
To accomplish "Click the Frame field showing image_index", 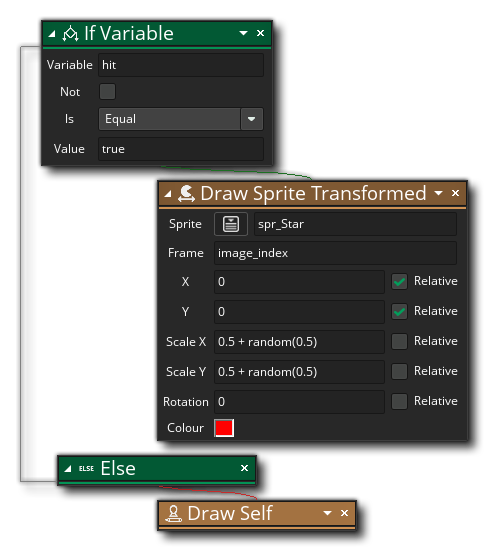I will tap(336, 253).
